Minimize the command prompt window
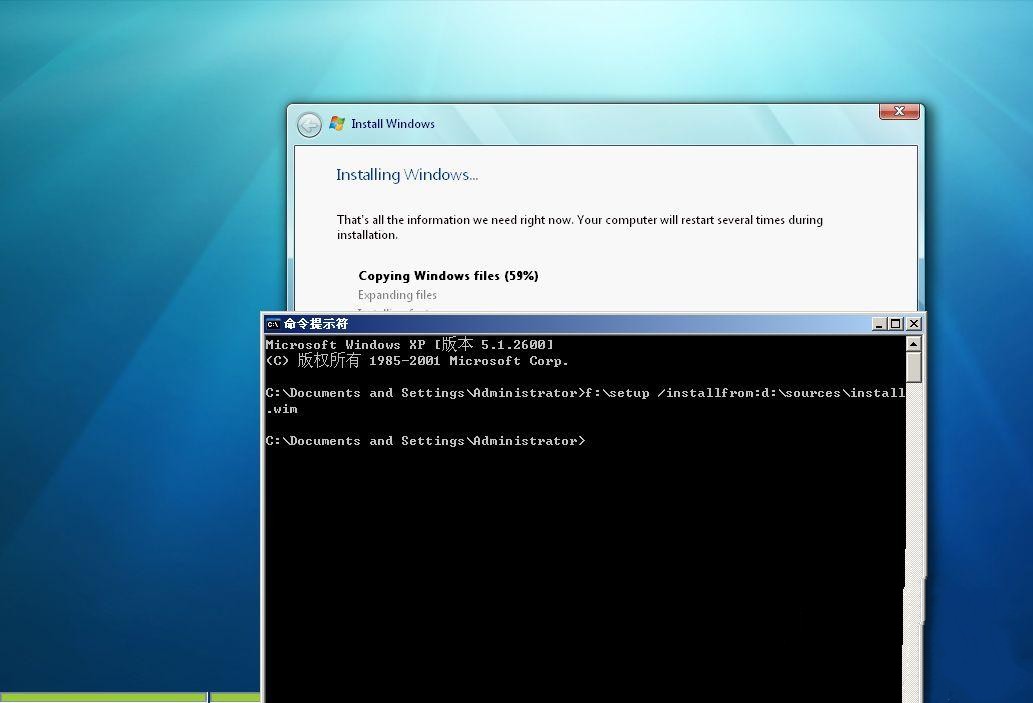The image size is (1033, 703). click(x=878, y=324)
